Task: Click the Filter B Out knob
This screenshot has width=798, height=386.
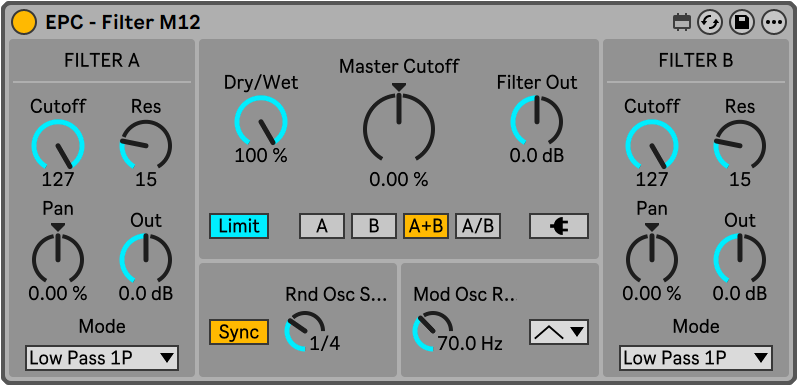Action: [x=739, y=258]
